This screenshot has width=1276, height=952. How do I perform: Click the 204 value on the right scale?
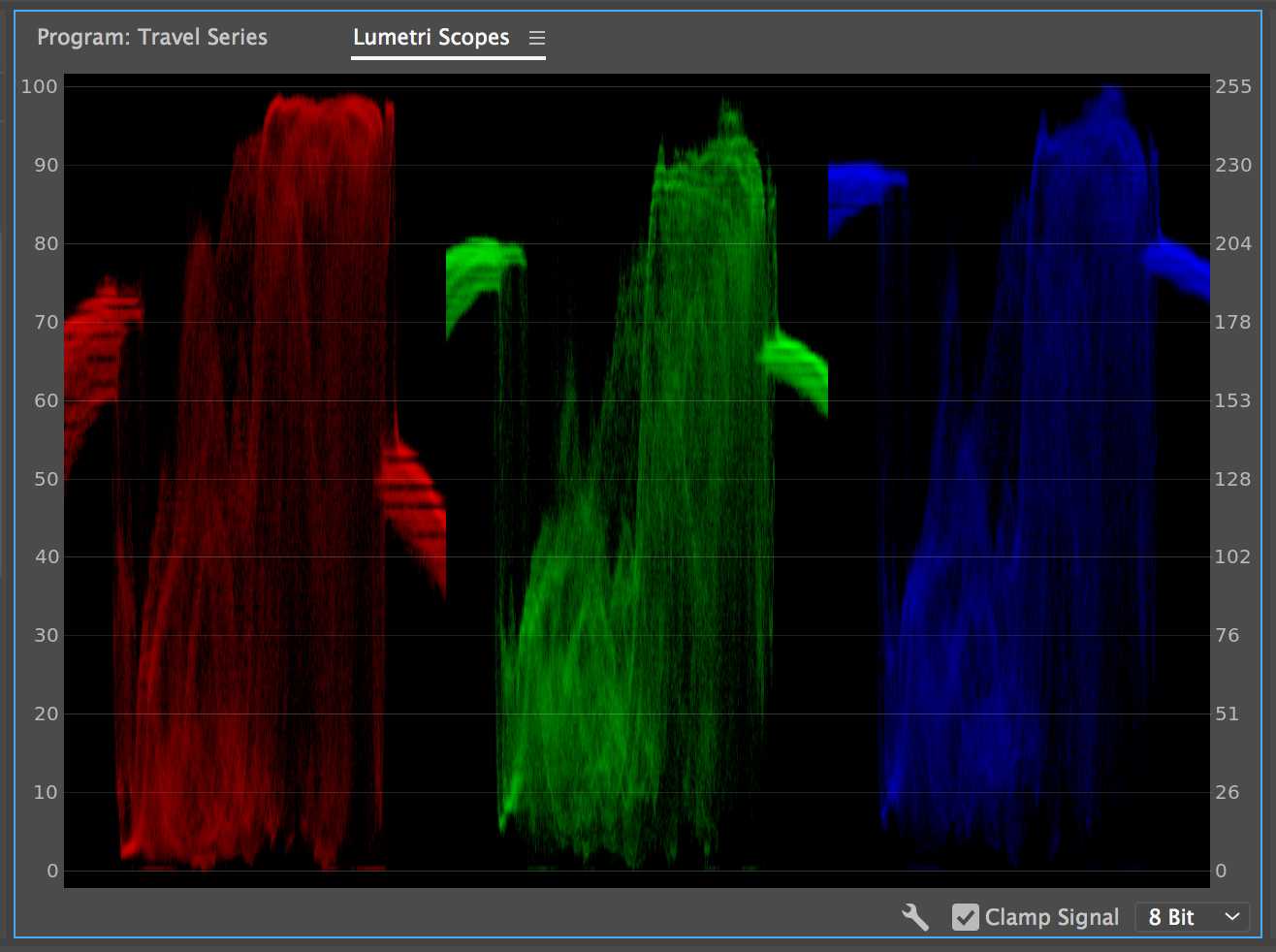1233,243
